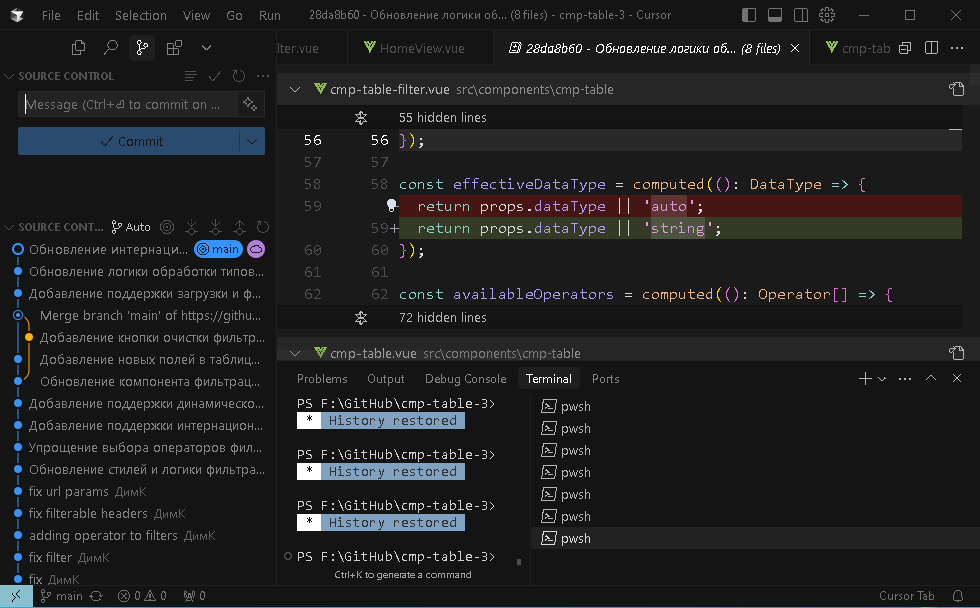Select the Pull icon in the graph toolbar
980x608 pixels.
216,227
